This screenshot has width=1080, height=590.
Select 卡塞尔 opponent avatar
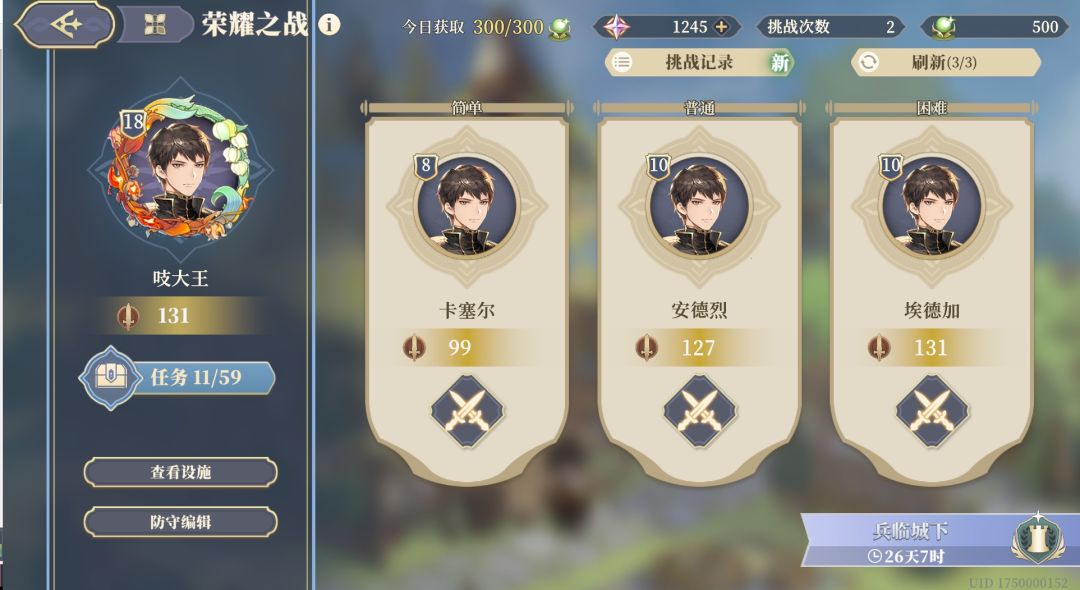[467, 207]
